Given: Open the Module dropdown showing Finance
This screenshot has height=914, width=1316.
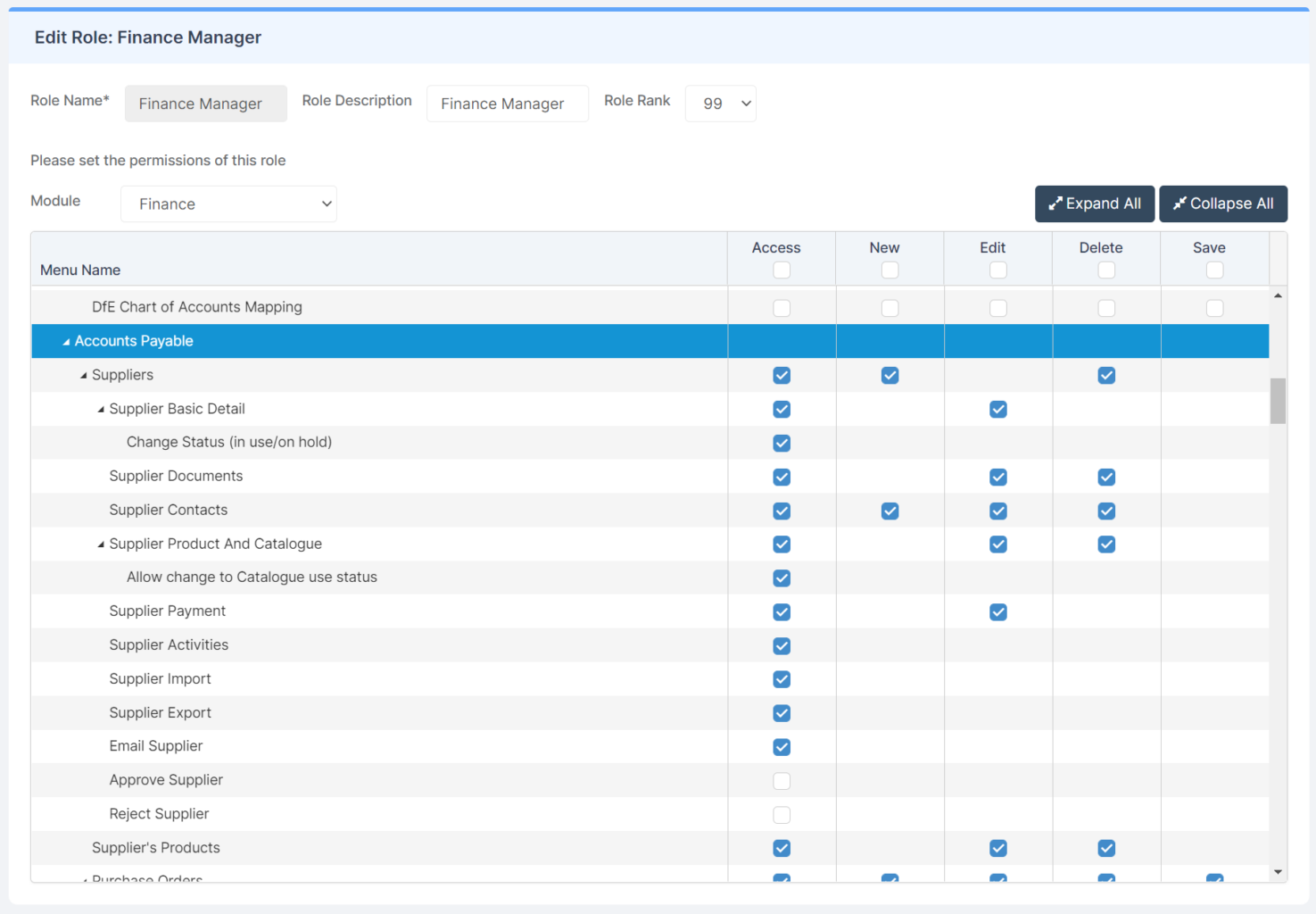Looking at the screenshot, I should click(x=228, y=204).
